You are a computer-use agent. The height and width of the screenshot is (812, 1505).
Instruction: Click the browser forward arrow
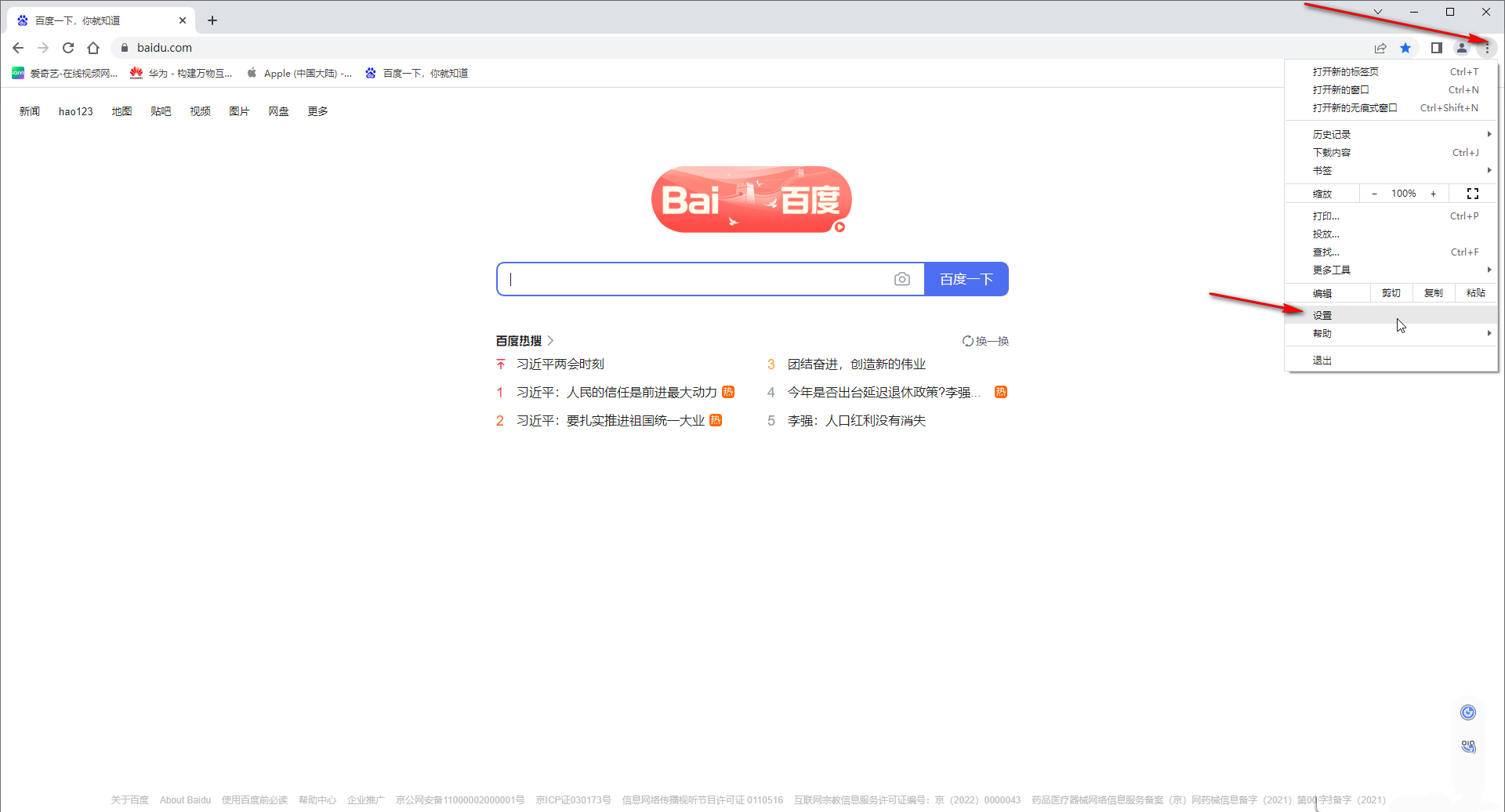43,48
